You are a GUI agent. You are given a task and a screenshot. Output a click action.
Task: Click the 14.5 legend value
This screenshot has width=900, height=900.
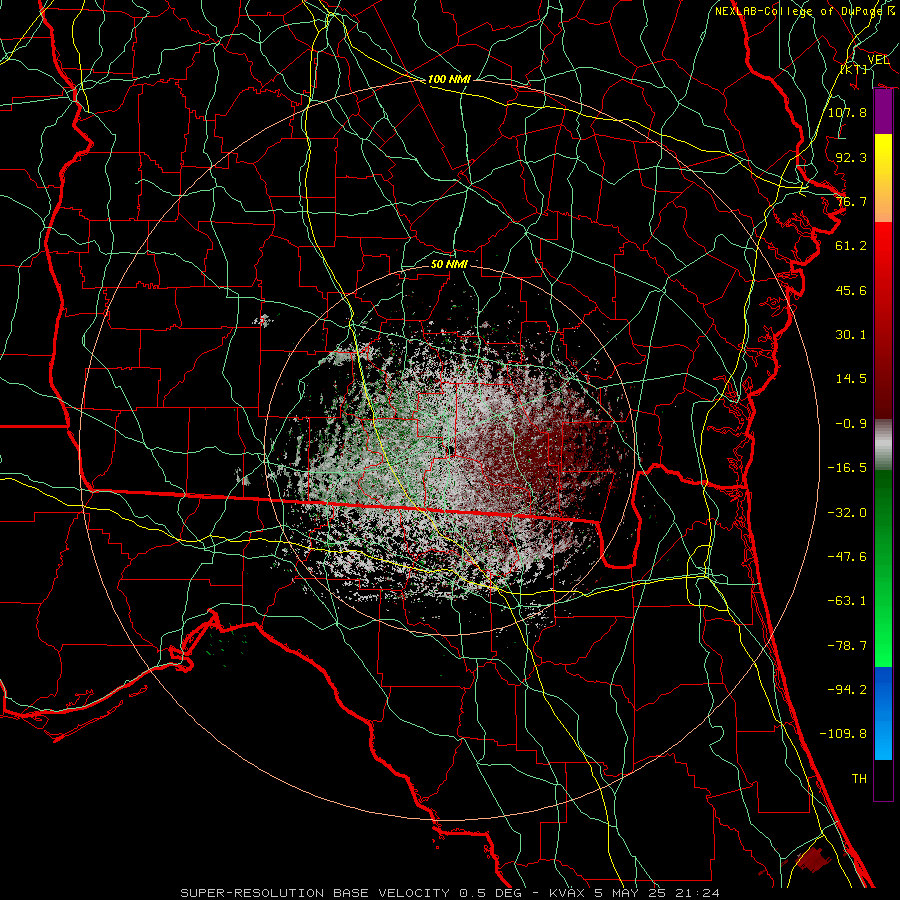point(851,379)
